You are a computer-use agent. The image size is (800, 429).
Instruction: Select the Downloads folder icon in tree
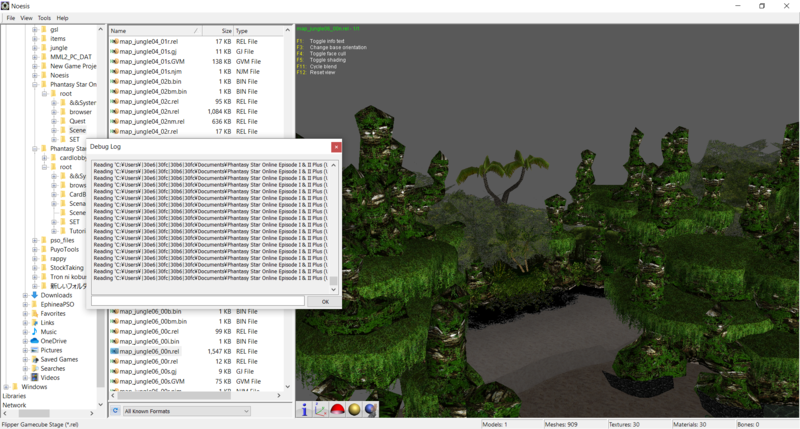click(34, 295)
